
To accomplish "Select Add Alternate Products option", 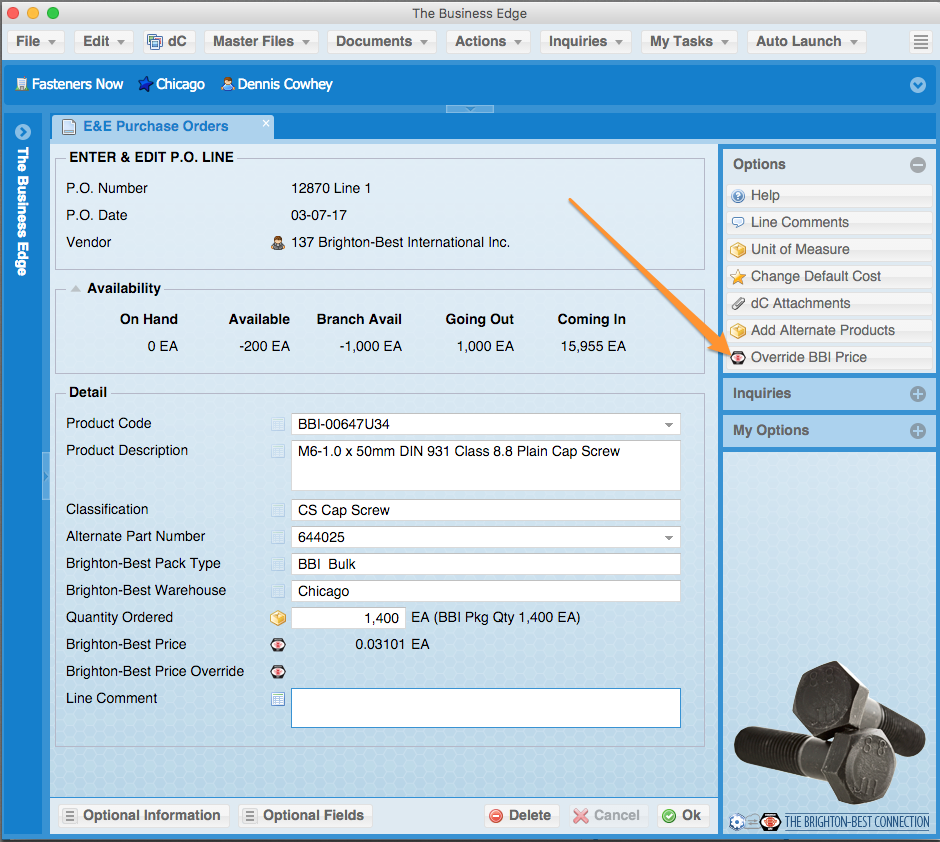I will tap(829, 330).
